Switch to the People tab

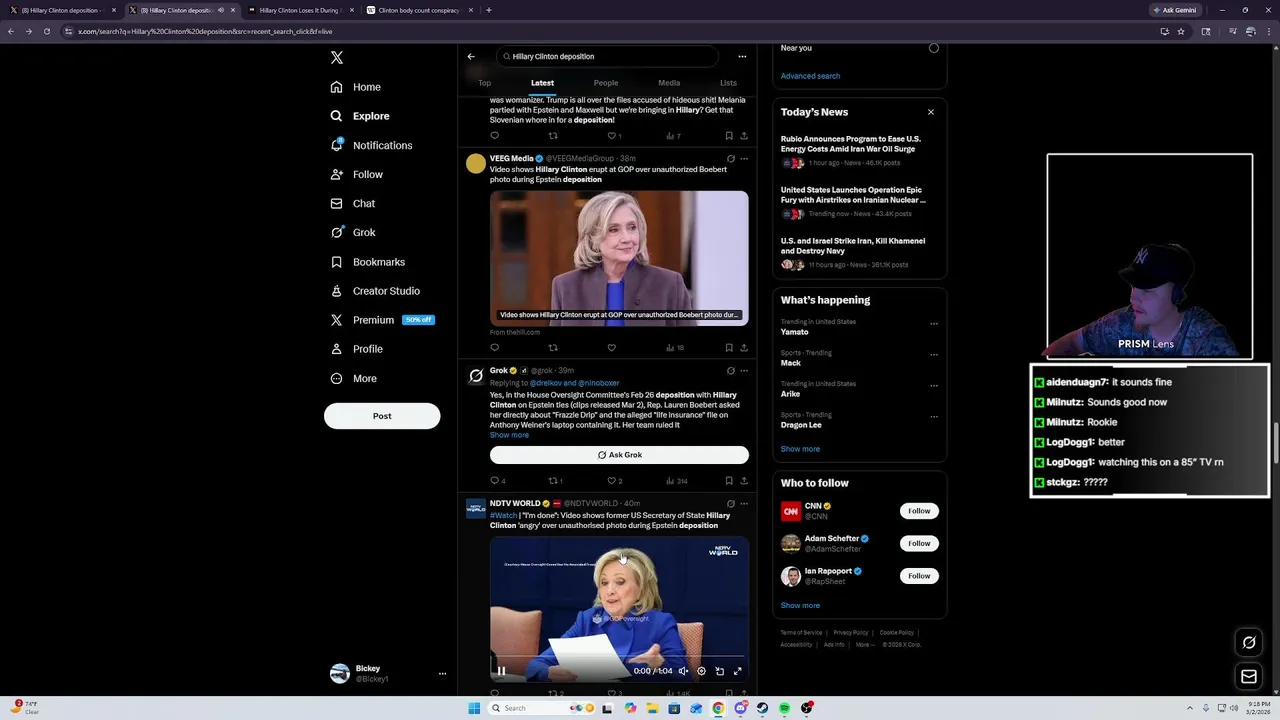pos(606,83)
